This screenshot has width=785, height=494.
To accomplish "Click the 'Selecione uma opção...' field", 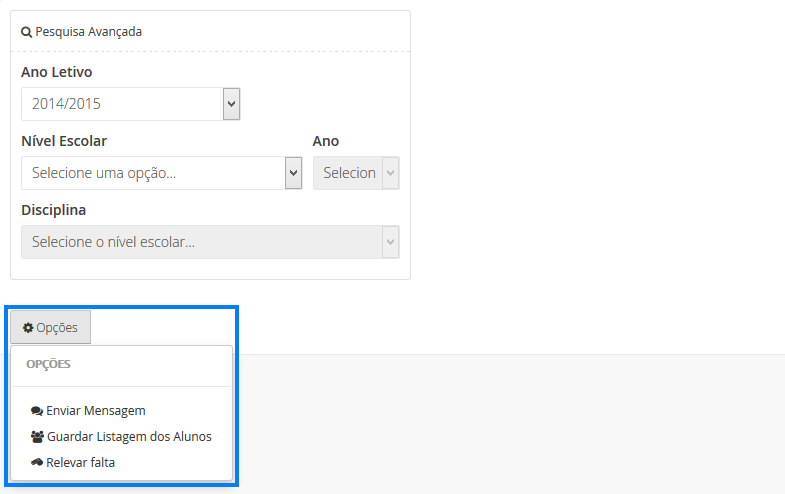I will click(x=152, y=173).
